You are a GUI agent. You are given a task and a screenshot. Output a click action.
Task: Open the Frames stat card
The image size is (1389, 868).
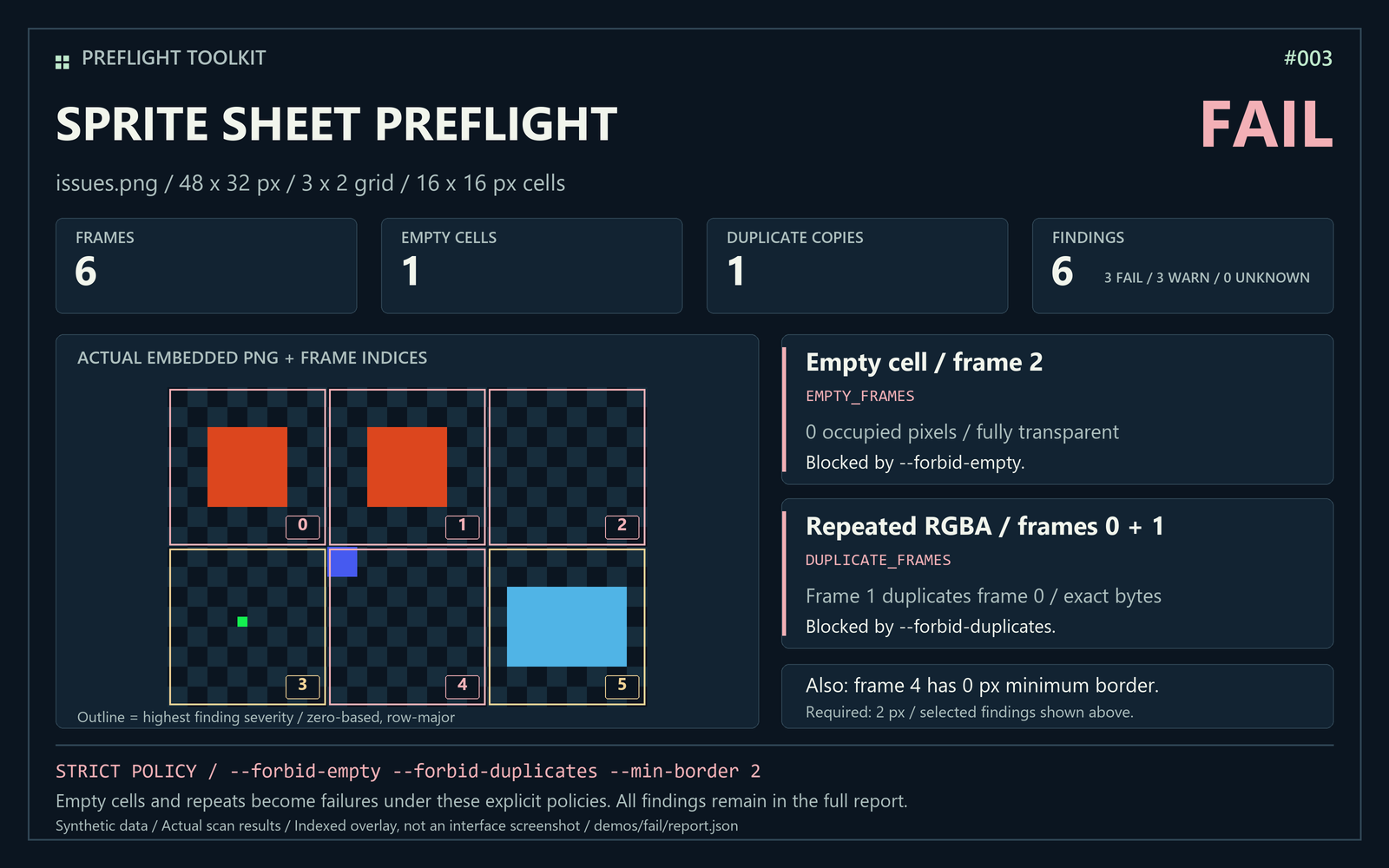207,266
